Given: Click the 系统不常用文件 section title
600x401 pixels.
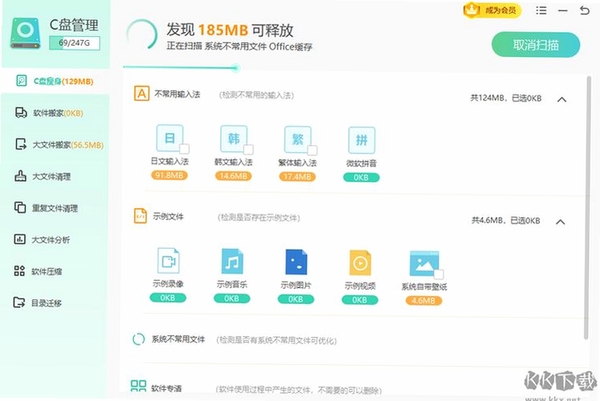Looking at the screenshot, I should pos(178,339).
